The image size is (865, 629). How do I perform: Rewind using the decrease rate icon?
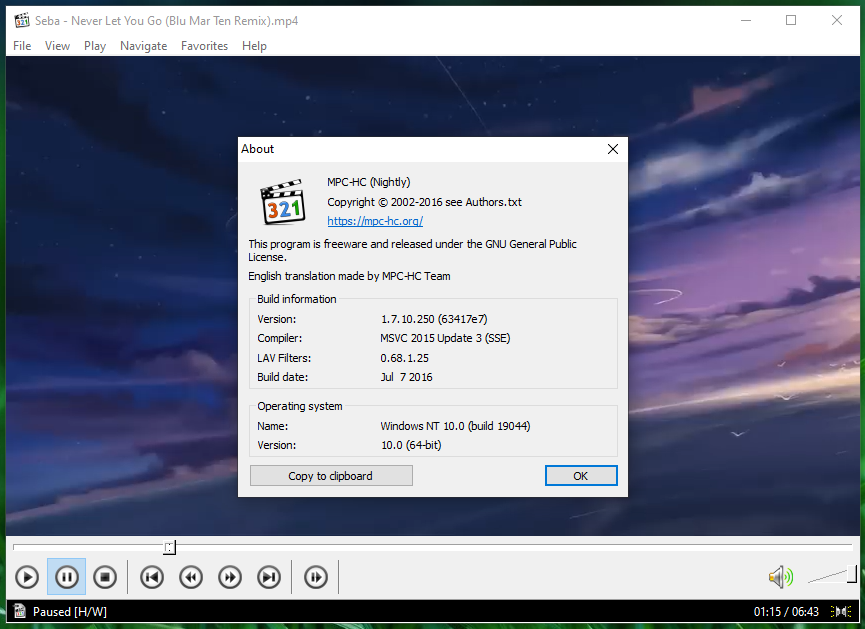click(191, 577)
